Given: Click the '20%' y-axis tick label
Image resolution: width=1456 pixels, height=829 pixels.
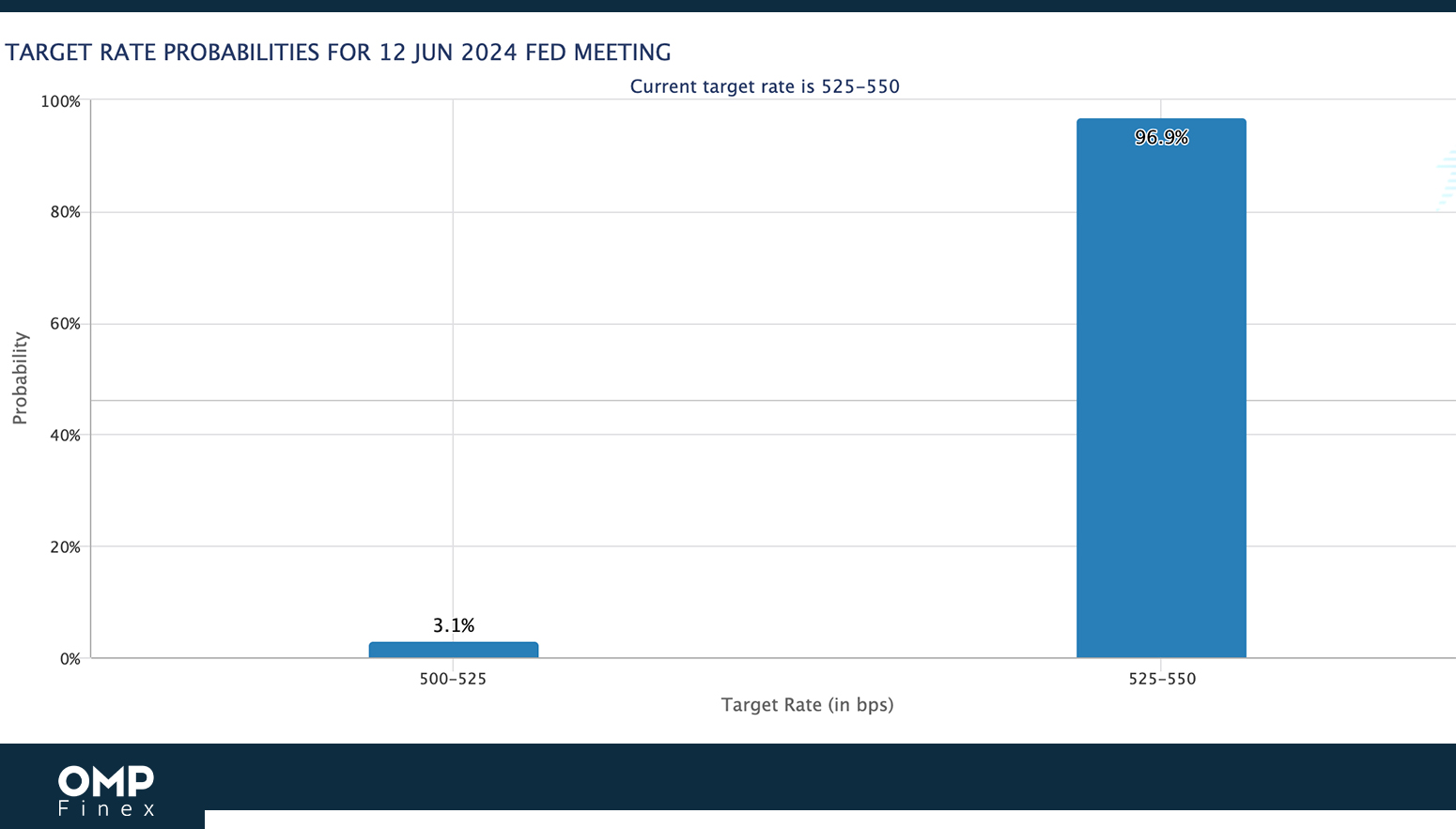Looking at the screenshot, I should (x=64, y=547).
